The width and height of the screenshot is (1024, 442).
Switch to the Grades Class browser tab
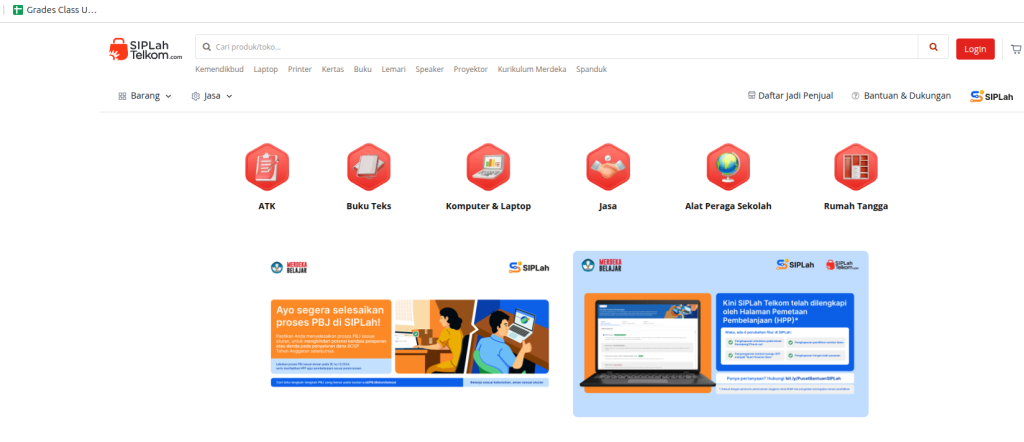click(x=55, y=10)
